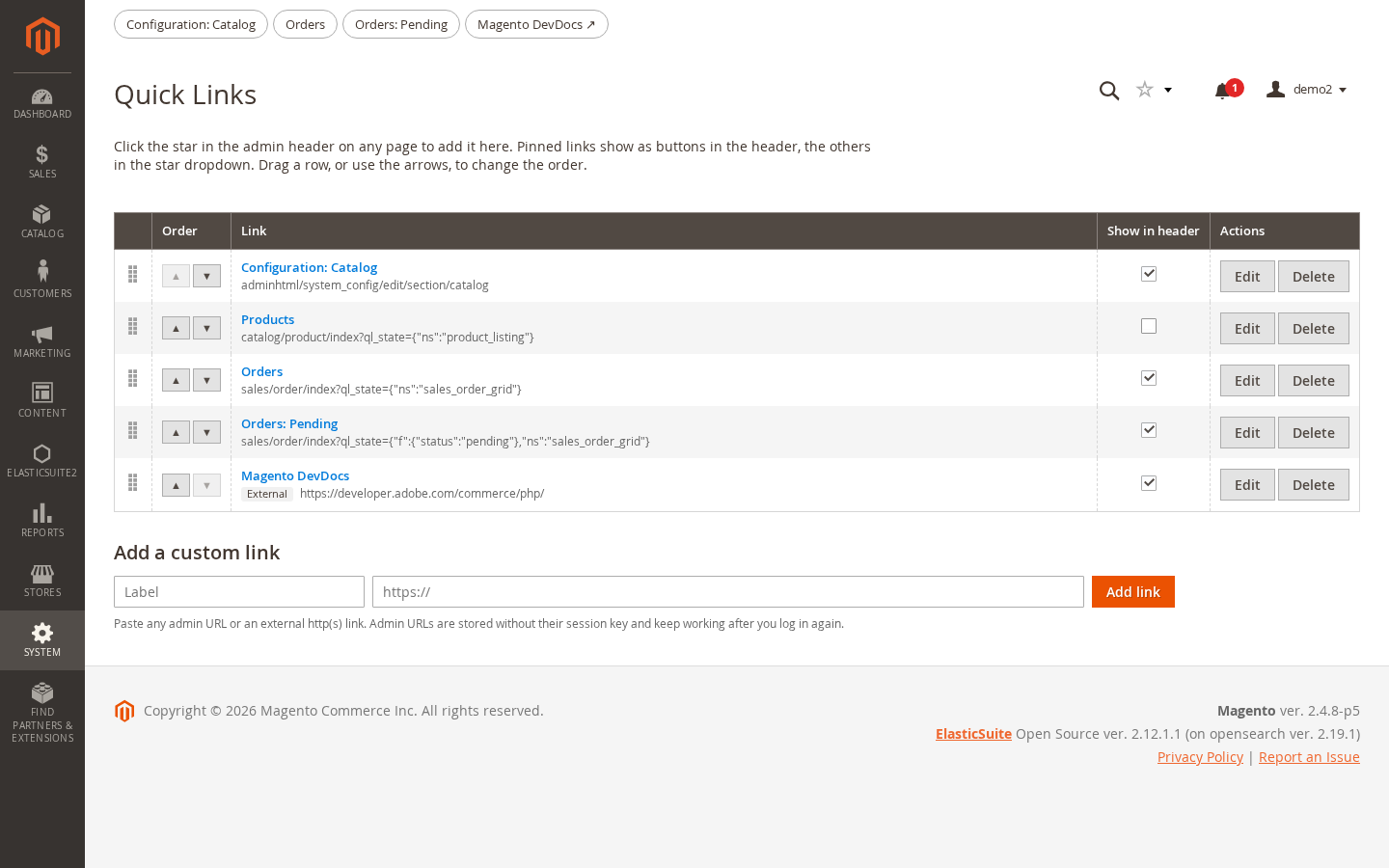
Task: Open the Orders pinned header button
Action: tap(305, 24)
